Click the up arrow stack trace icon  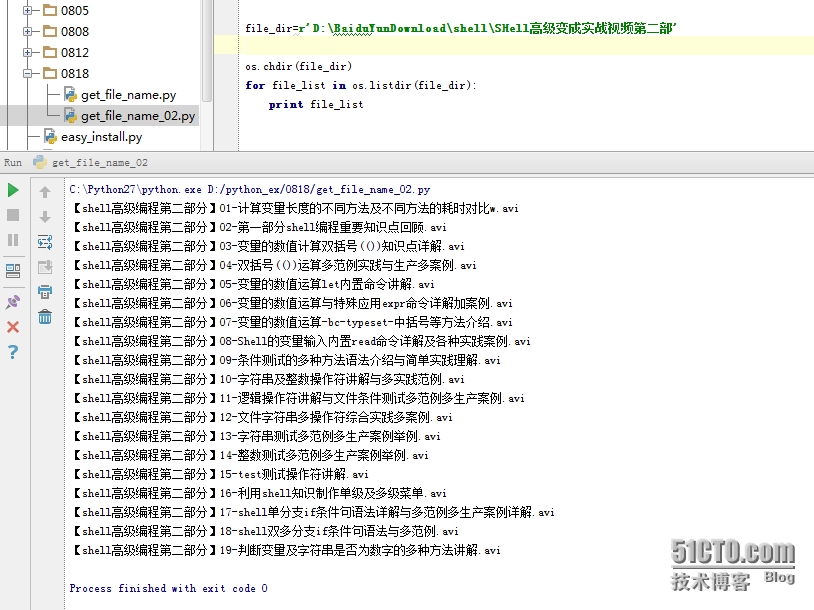pyautogui.click(x=45, y=192)
